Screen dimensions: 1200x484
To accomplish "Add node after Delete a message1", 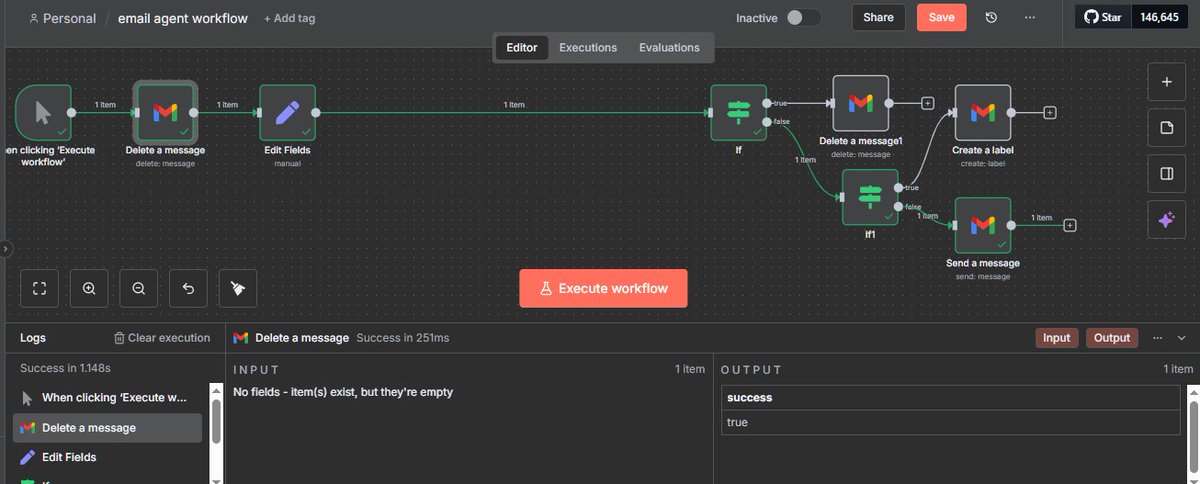I will (927, 103).
